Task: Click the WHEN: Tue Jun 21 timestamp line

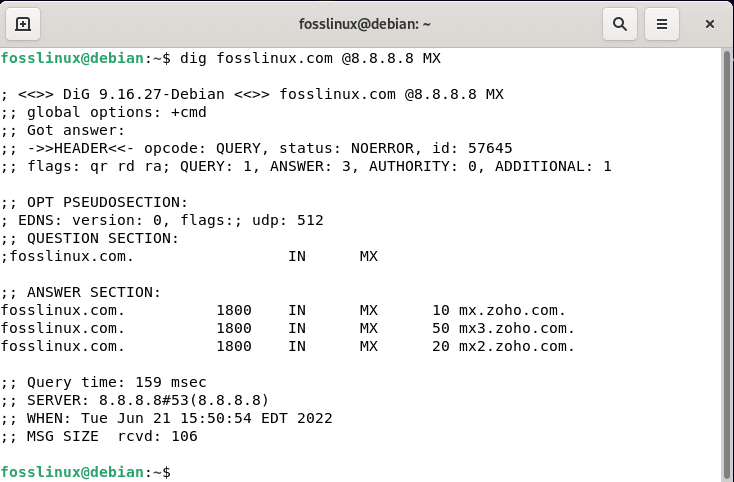Action: 167,418
